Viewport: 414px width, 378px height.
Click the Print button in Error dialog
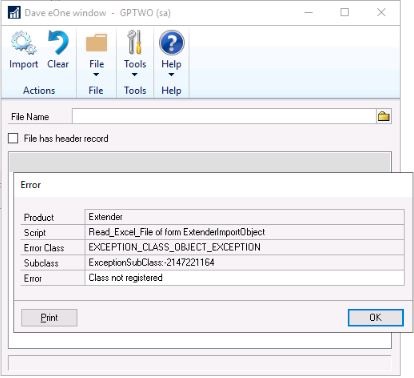[x=49, y=318]
